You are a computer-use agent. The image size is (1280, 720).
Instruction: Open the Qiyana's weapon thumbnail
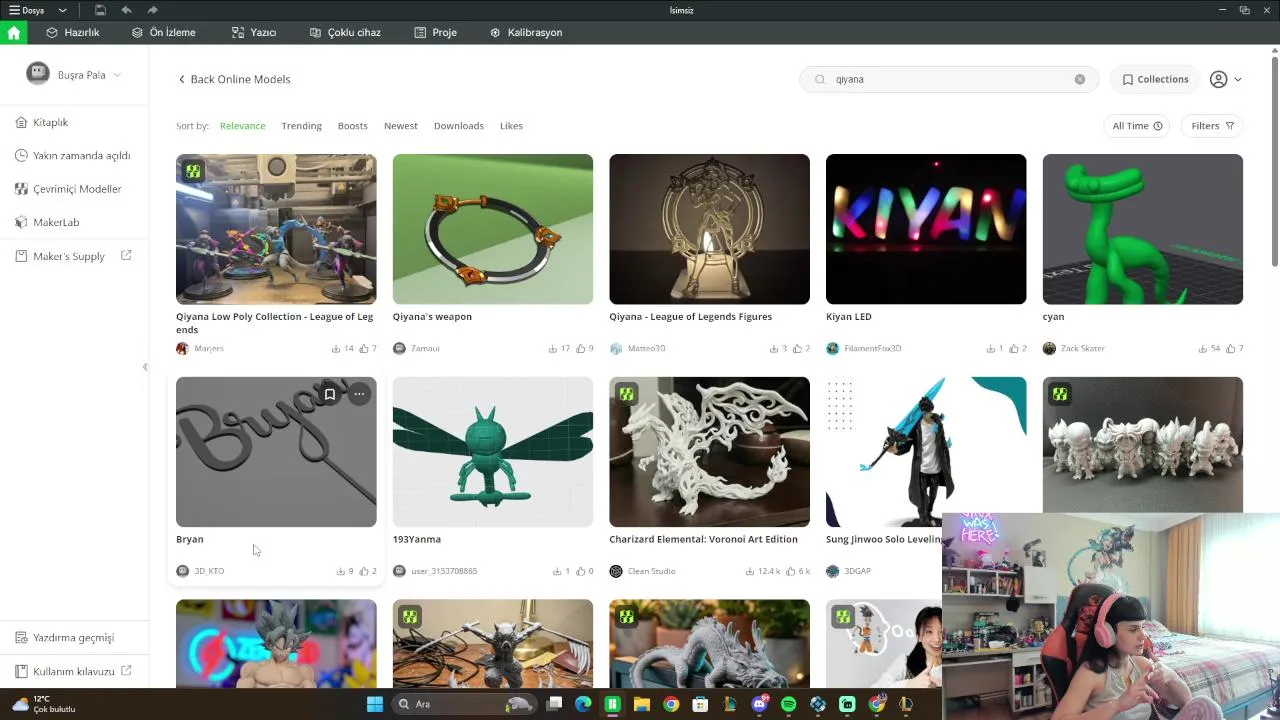point(493,229)
